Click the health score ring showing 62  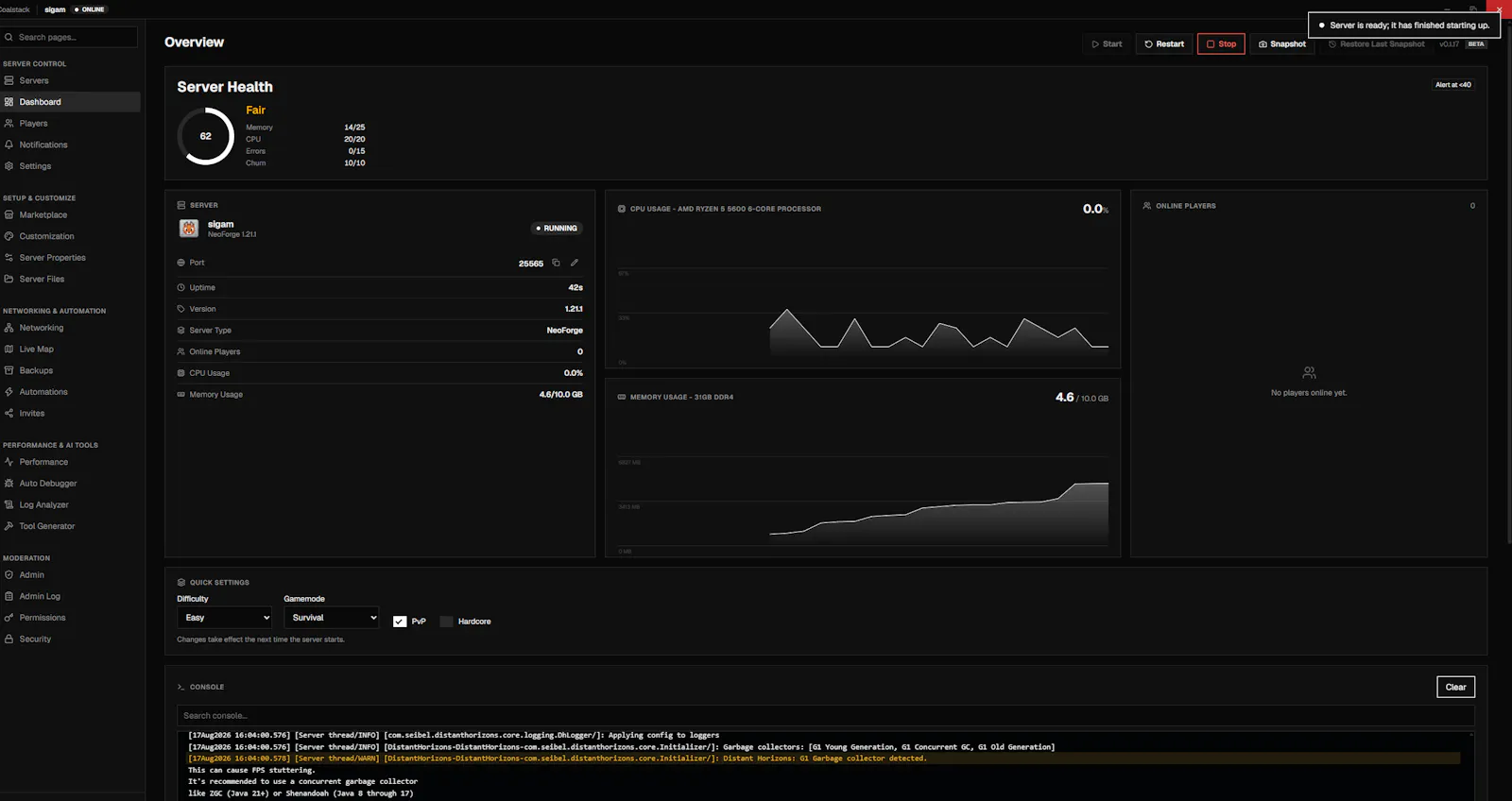click(206, 136)
